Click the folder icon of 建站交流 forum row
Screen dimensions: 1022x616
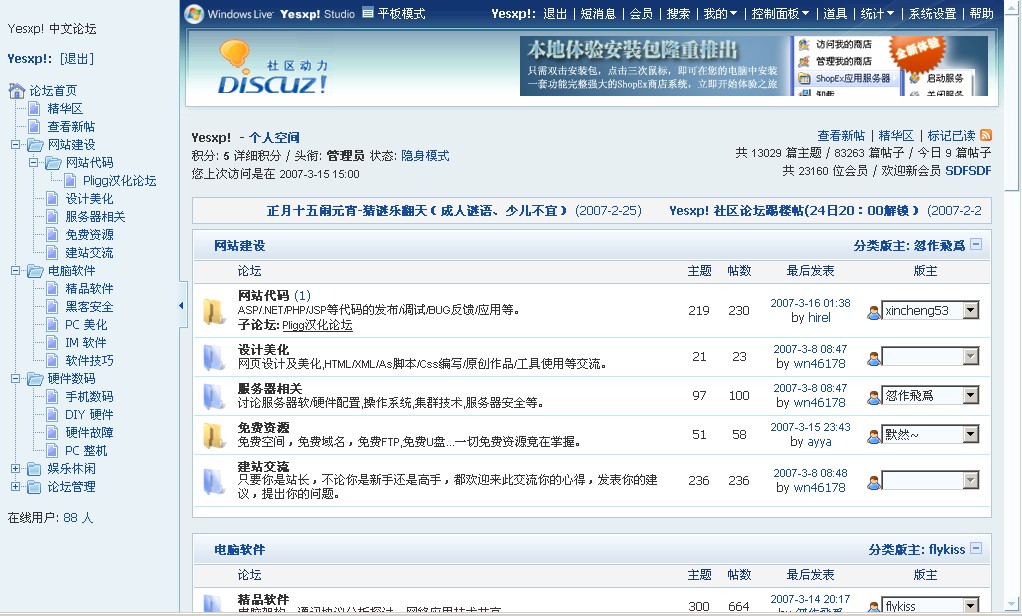point(214,481)
